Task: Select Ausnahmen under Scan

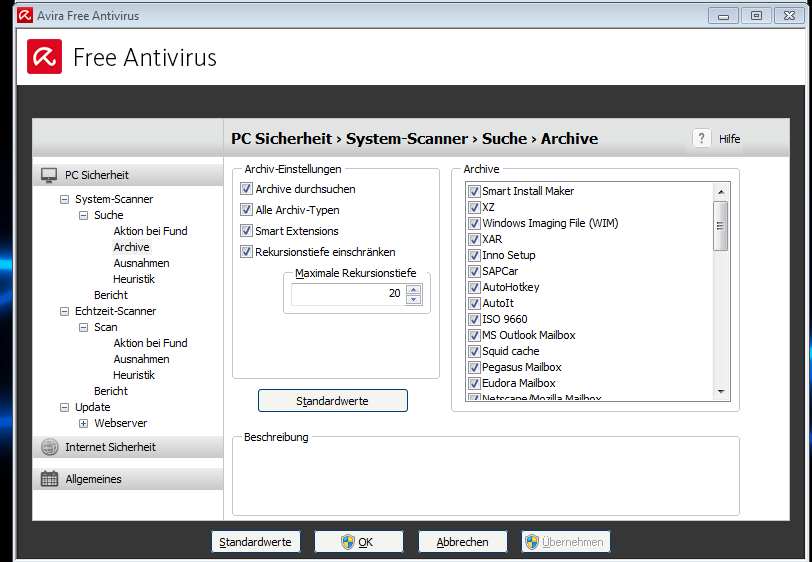Action: coord(141,359)
